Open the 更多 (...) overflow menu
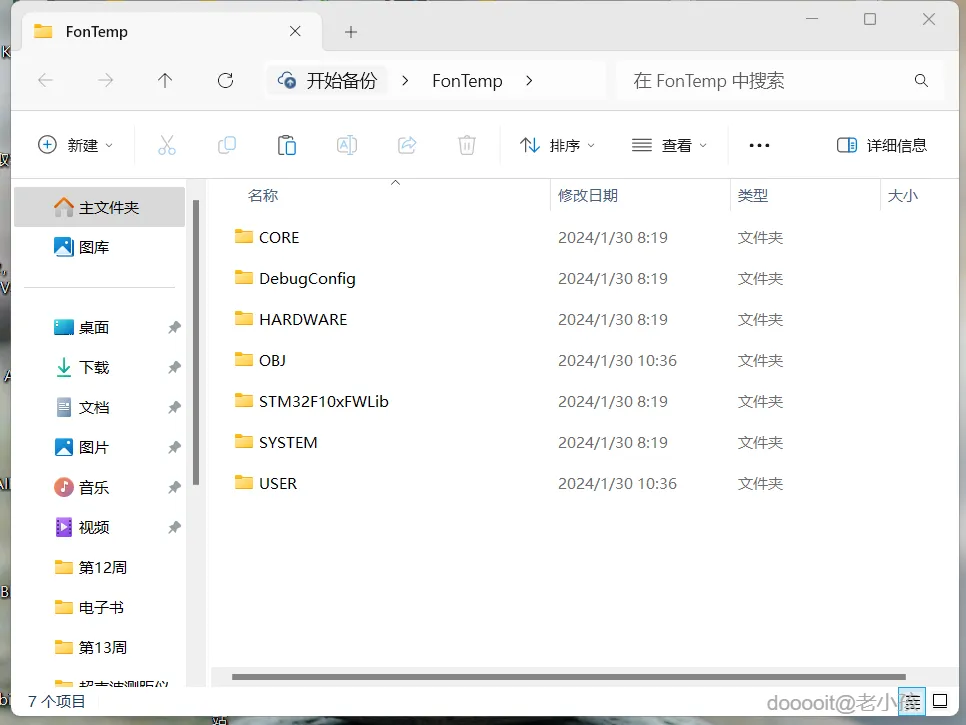This screenshot has width=966, height=725. click(x=759, y=145)
